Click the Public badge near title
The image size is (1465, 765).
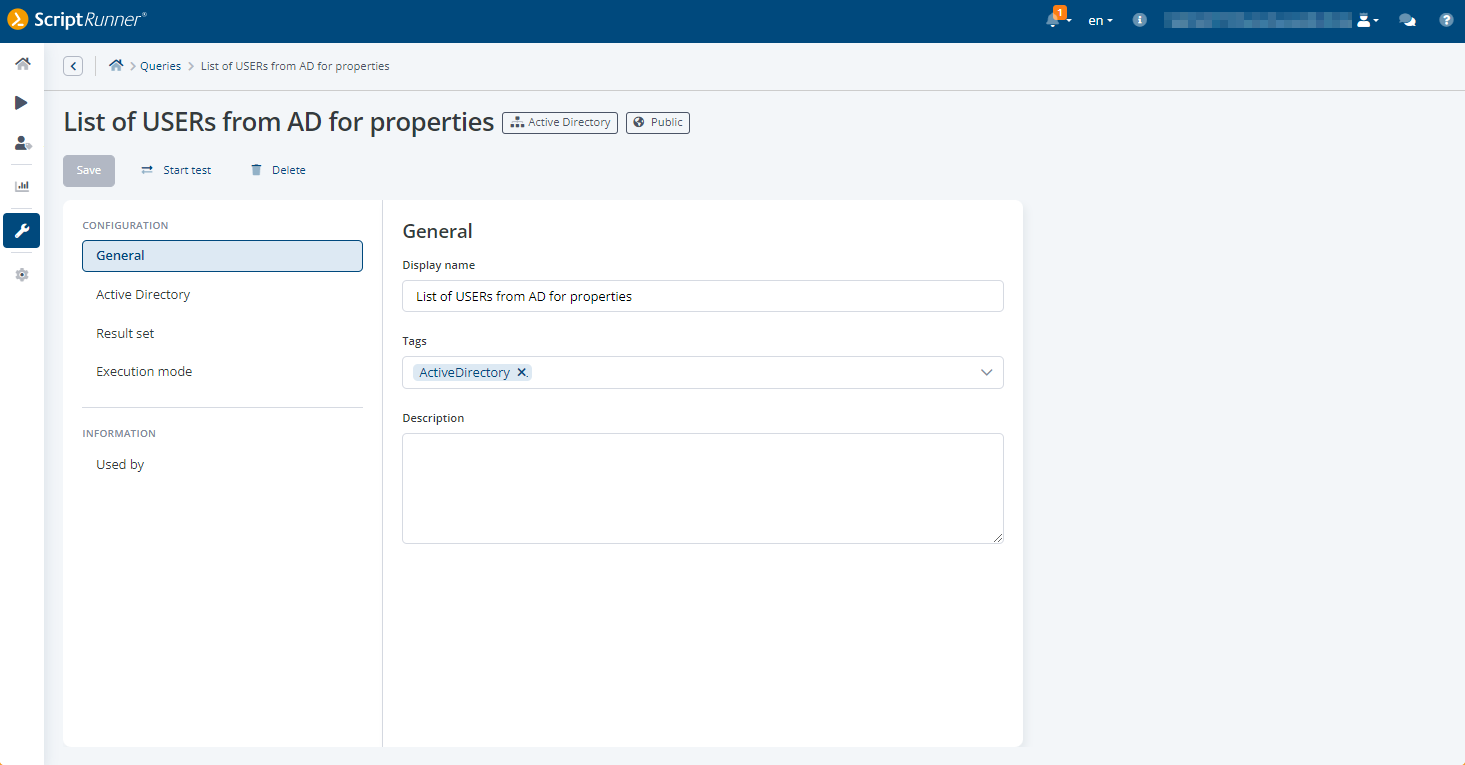[658, 123]
